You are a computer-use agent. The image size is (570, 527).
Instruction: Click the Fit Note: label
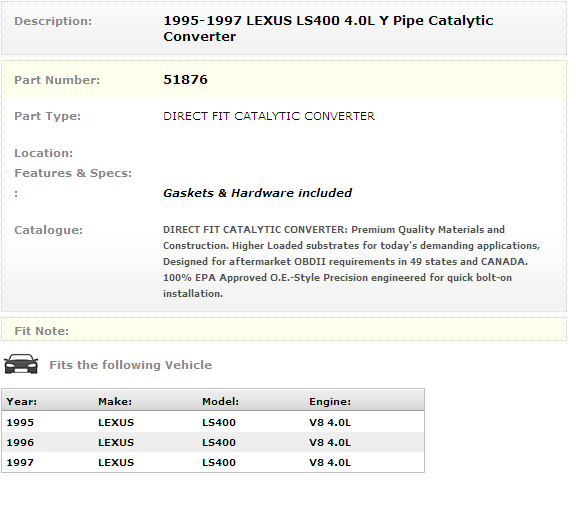pos(41,331)
